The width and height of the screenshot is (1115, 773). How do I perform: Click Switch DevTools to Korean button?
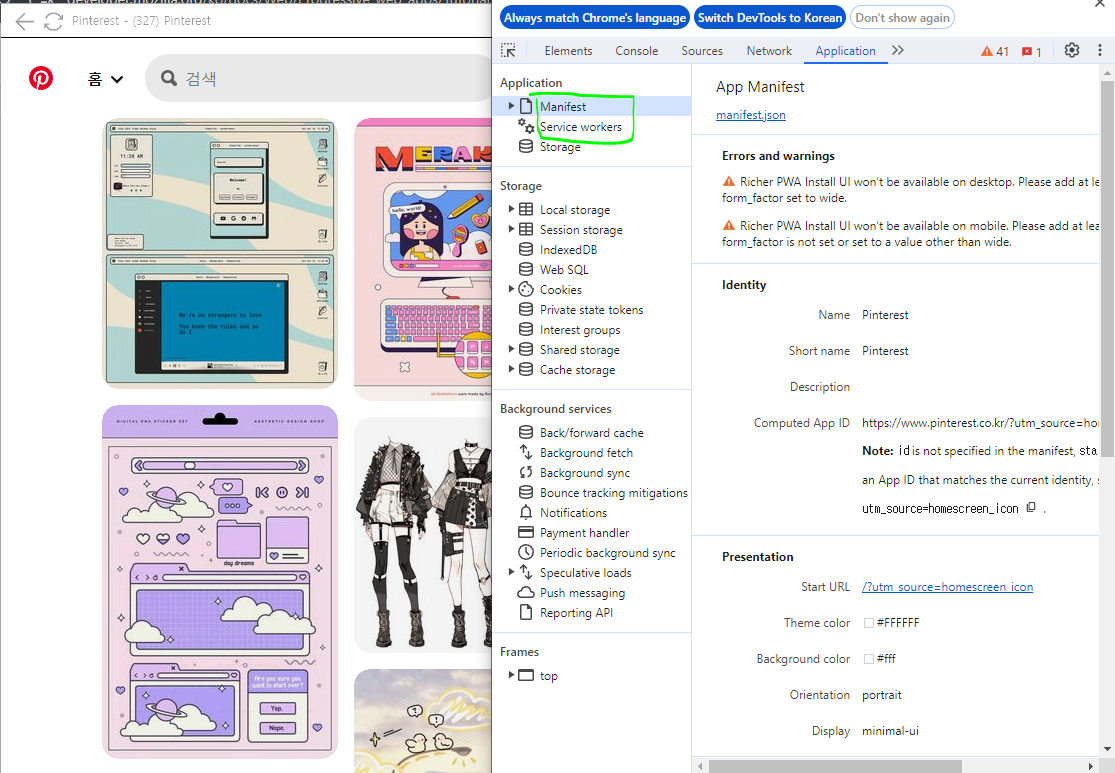coord(769,18)
